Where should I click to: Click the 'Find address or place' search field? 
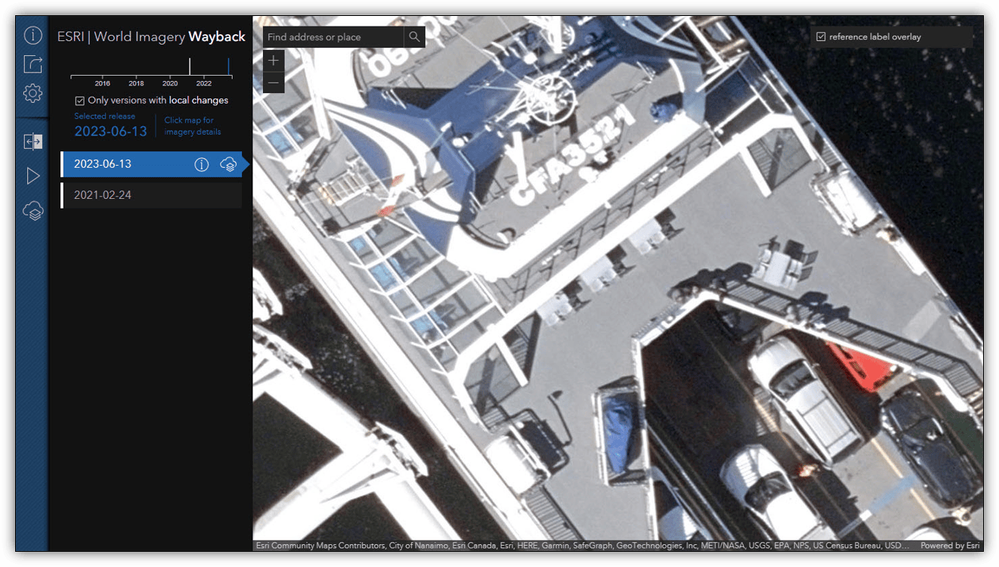[333, 37]
